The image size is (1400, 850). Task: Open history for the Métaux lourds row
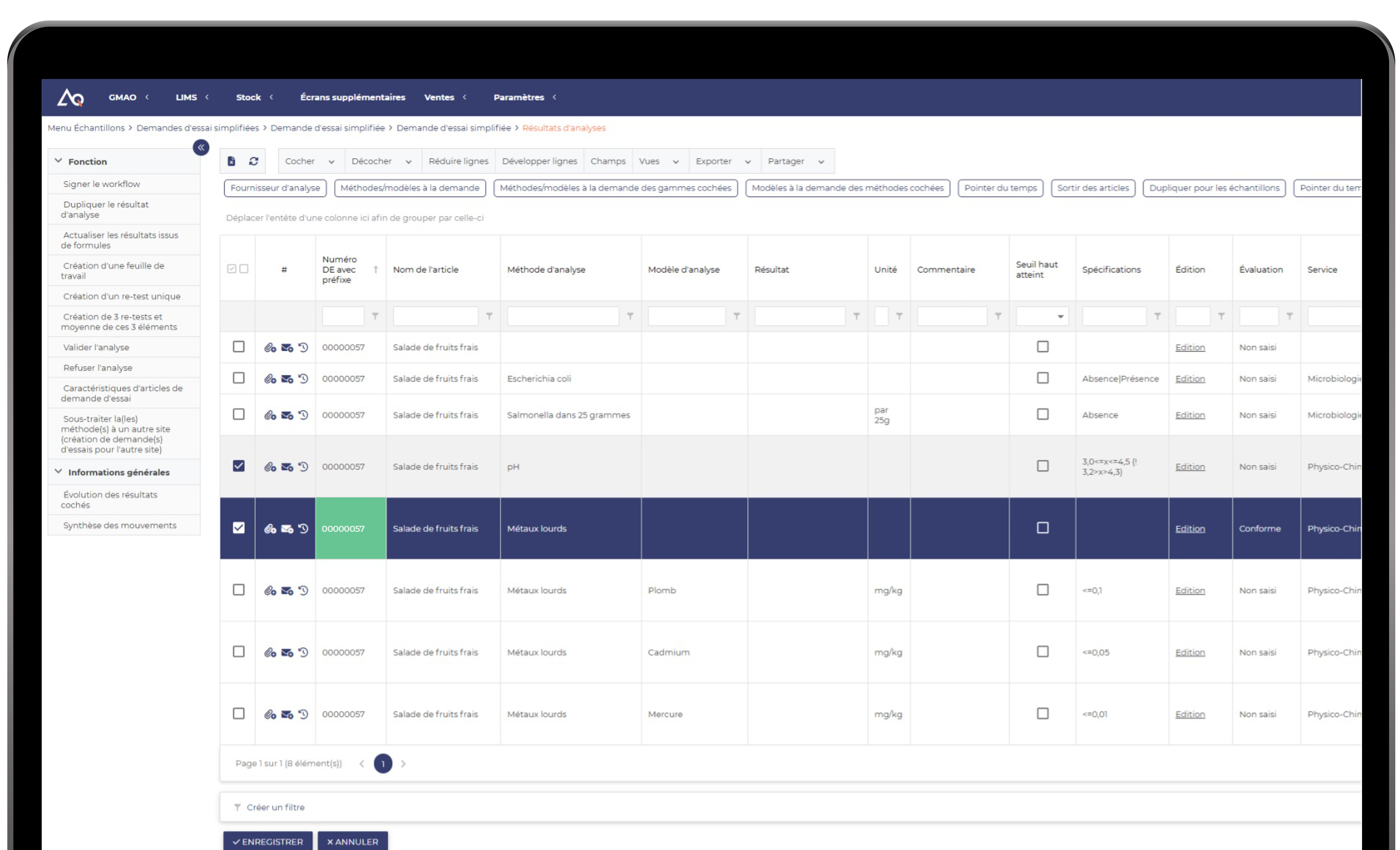(x=303, y=528)
